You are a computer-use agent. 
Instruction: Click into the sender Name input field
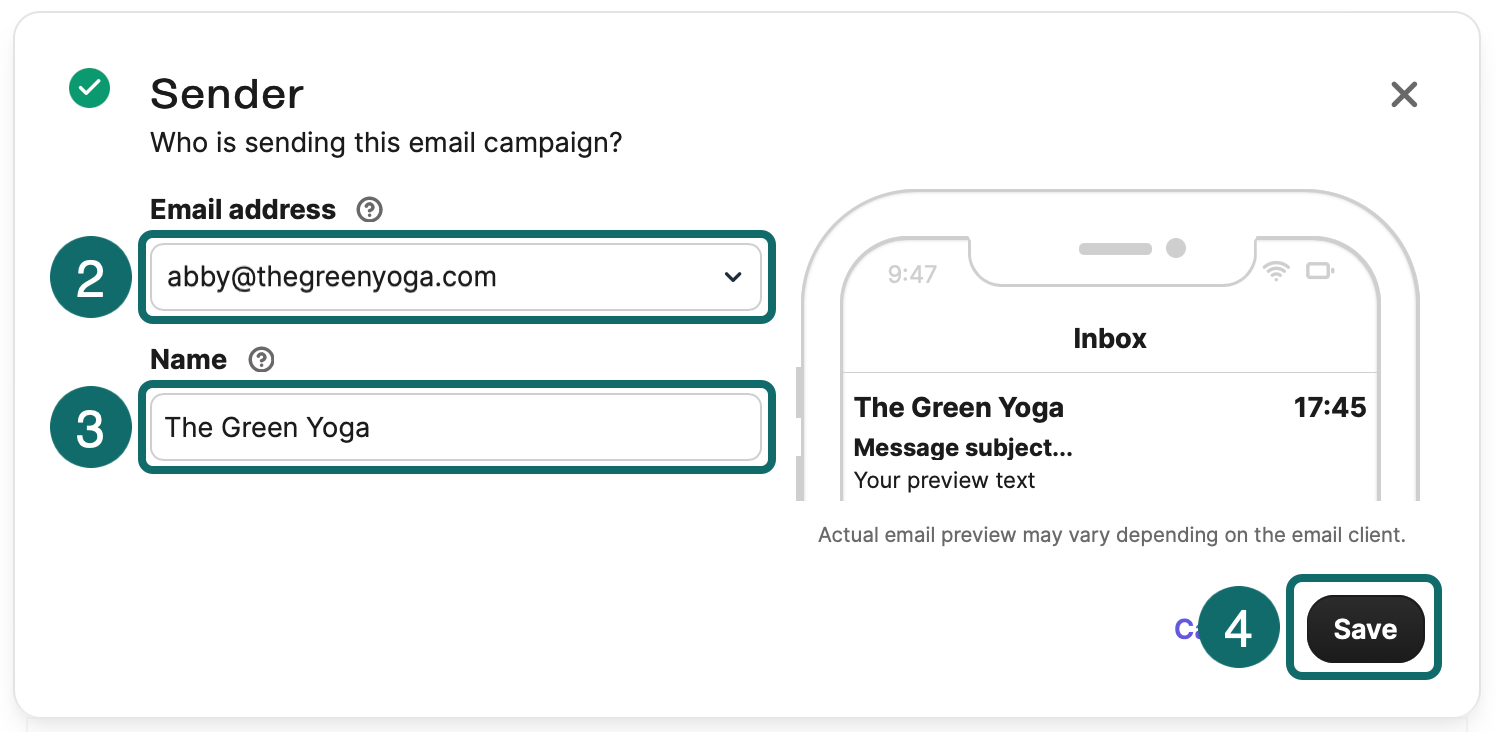(x=455, y=427)
